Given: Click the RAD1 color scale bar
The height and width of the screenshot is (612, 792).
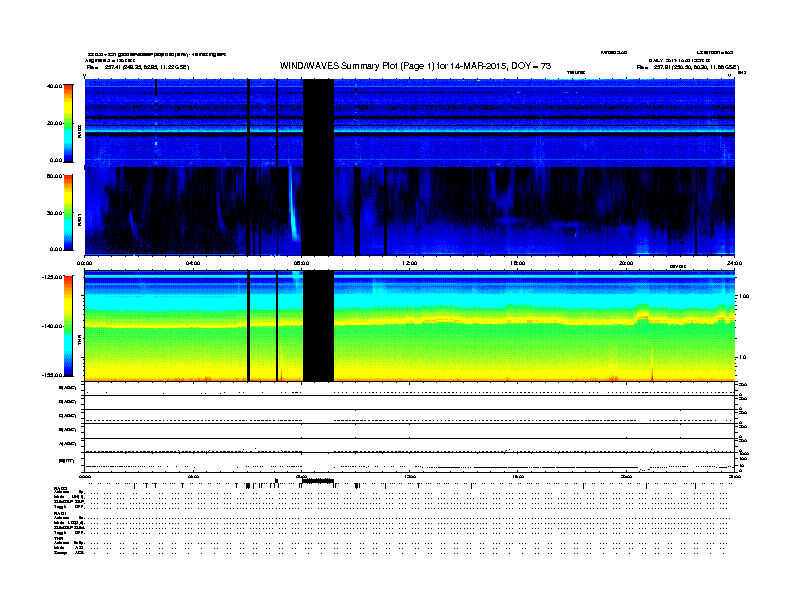Looking at the screenshot, I should point(68,213).
